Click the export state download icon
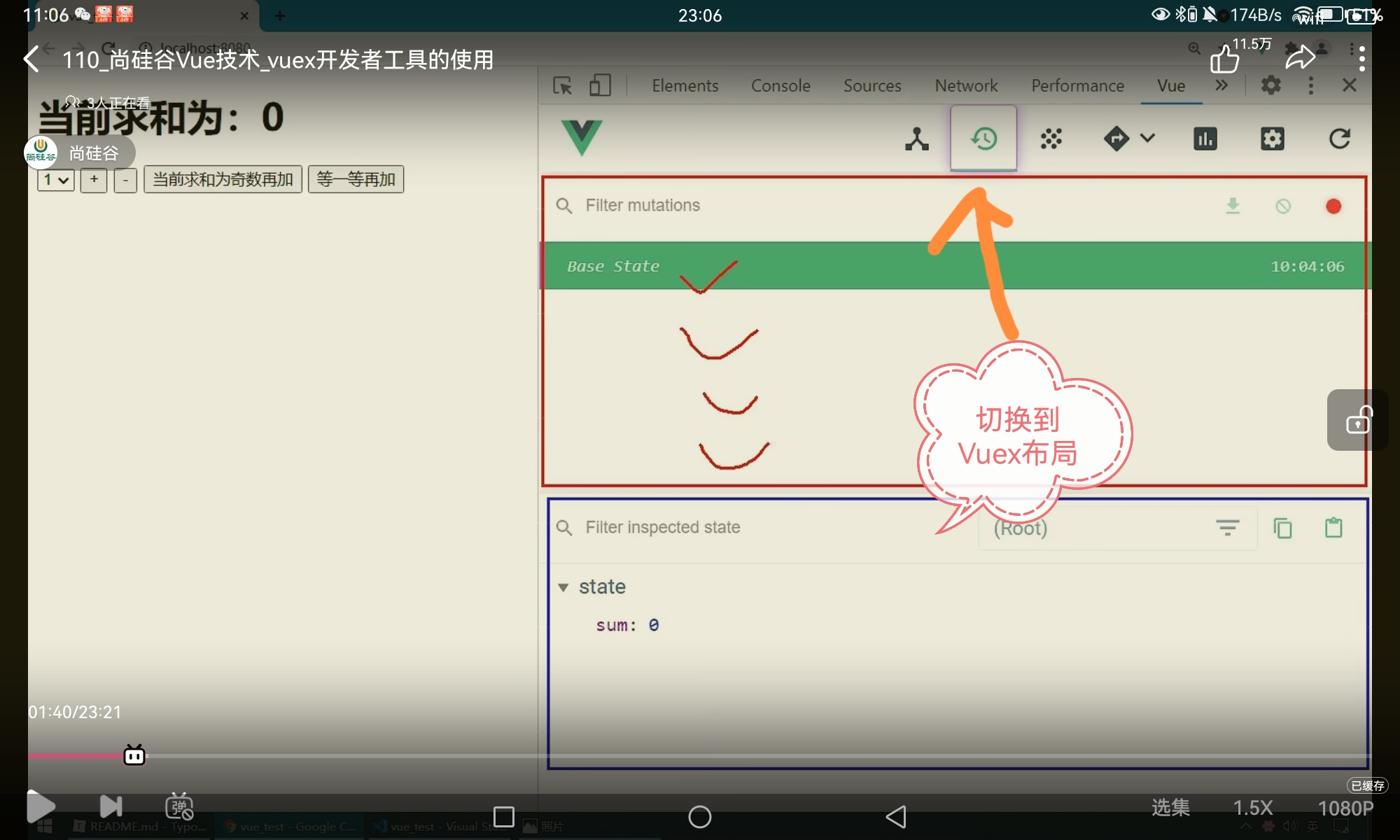 1233,206
